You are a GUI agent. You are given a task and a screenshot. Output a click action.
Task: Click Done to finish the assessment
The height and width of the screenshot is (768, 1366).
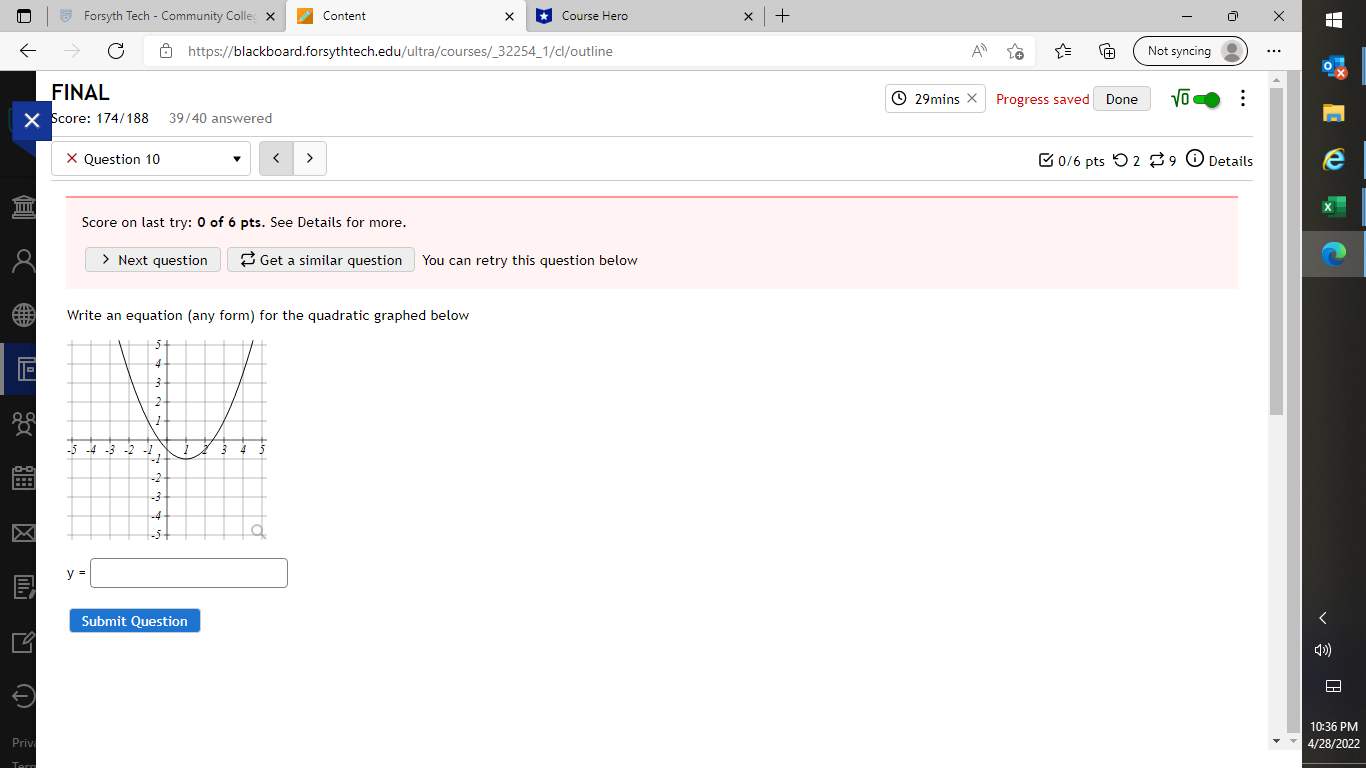pyautogui.click(x=1122, y=99)
